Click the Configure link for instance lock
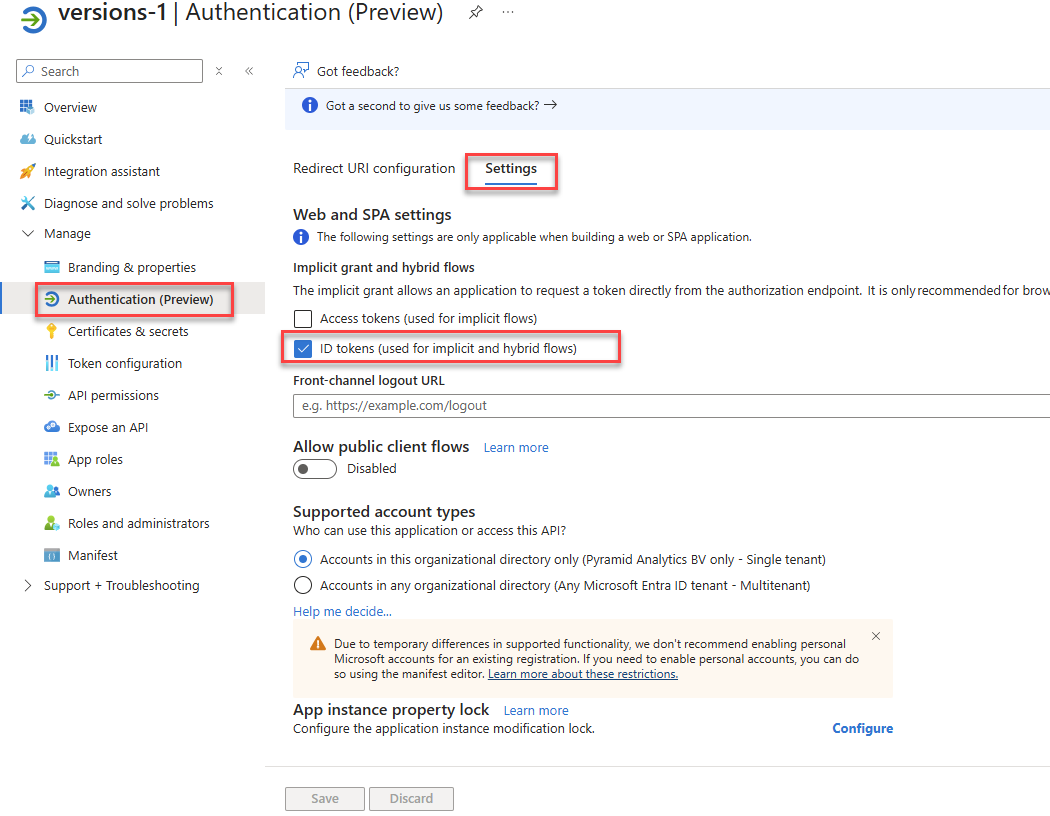Image resolution: width=1050 pixels, height=816 pixels. click(862, 728)
